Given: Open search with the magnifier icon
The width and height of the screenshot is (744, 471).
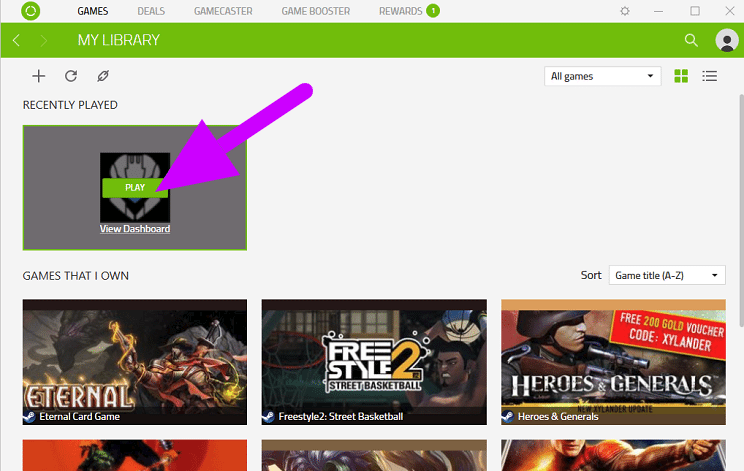Looking at the screenshot, I should pos(691,40).
